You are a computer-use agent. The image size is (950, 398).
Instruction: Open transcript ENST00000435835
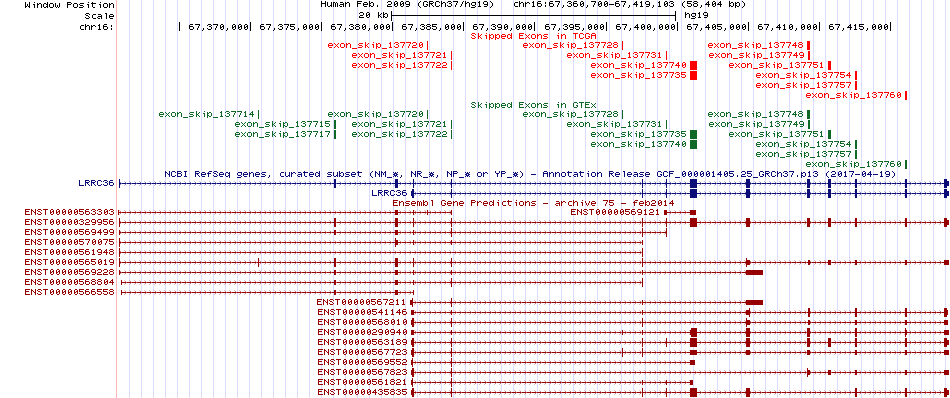[x=362, y=392]
